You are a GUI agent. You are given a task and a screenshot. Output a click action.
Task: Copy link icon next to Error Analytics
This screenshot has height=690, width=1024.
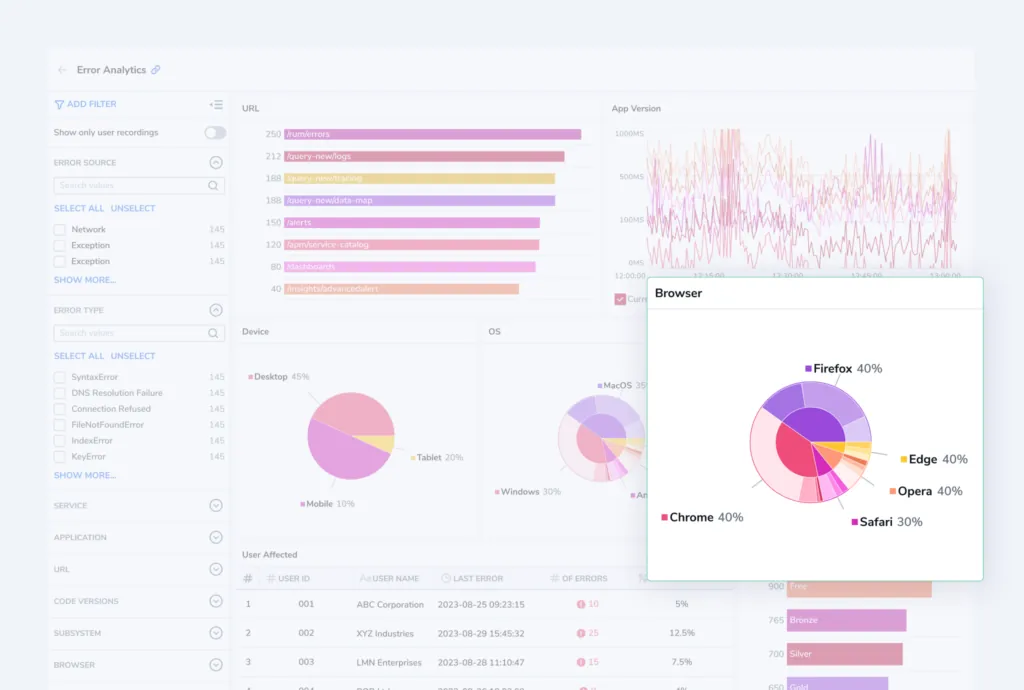155,70
